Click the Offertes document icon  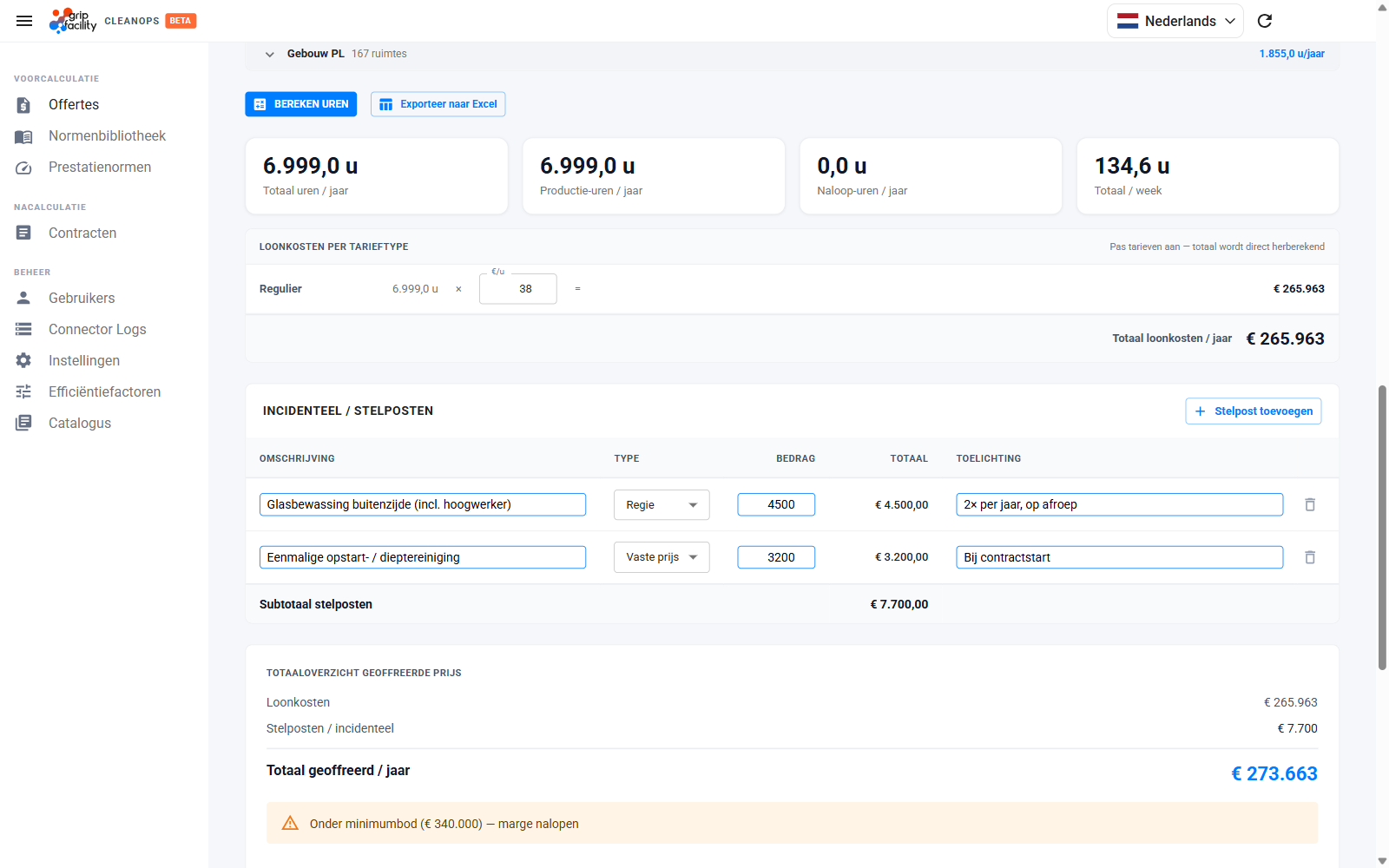click(x=23, y=105)
